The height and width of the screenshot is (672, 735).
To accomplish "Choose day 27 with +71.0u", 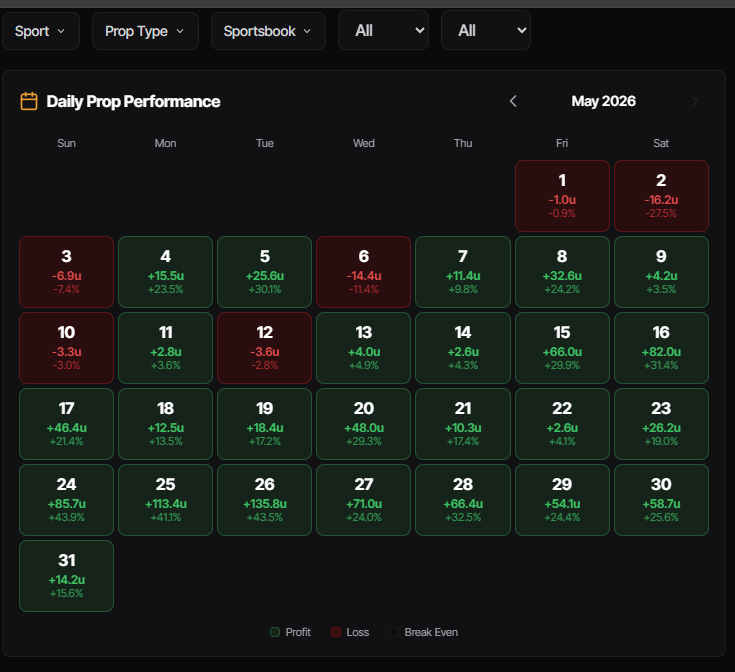I will [x=364, y=500].
